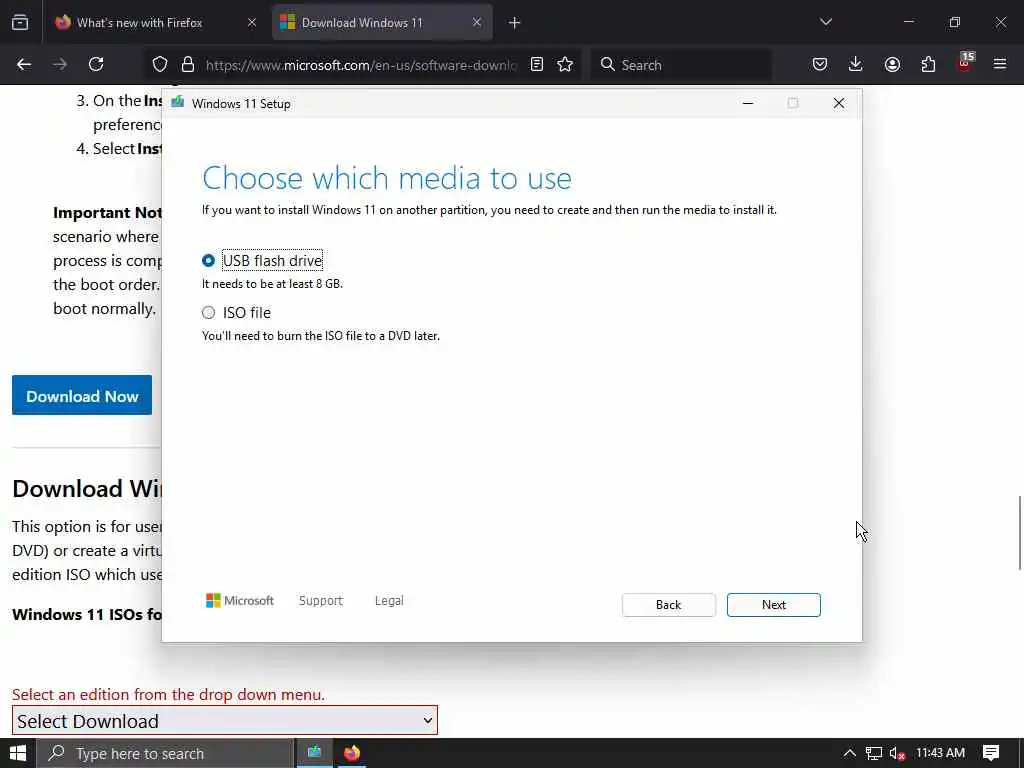The width and height of the screenshot is (1024, 768).
Task: Click the Firefox Search box
Action: [682, 65]
